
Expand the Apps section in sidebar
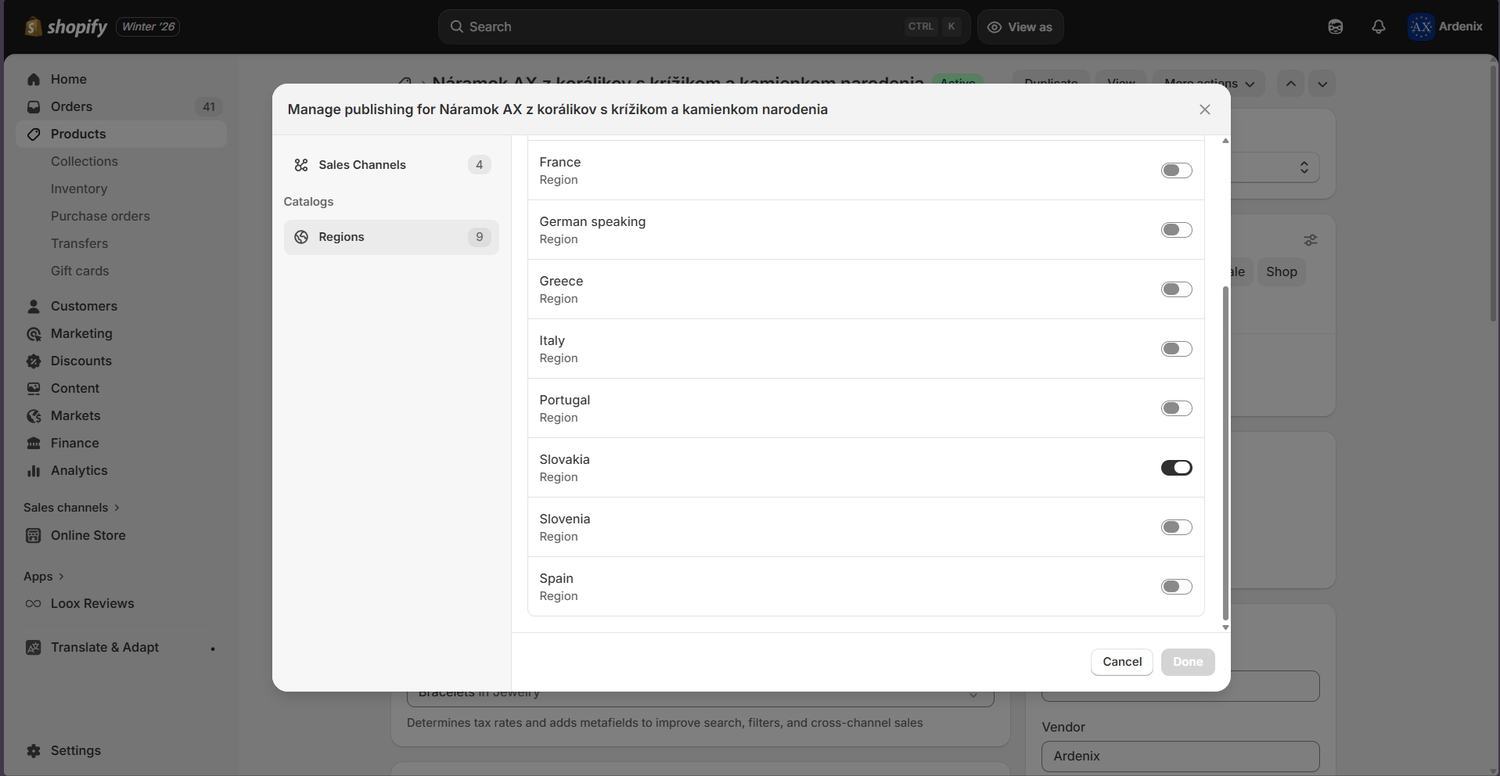[61, 577]
